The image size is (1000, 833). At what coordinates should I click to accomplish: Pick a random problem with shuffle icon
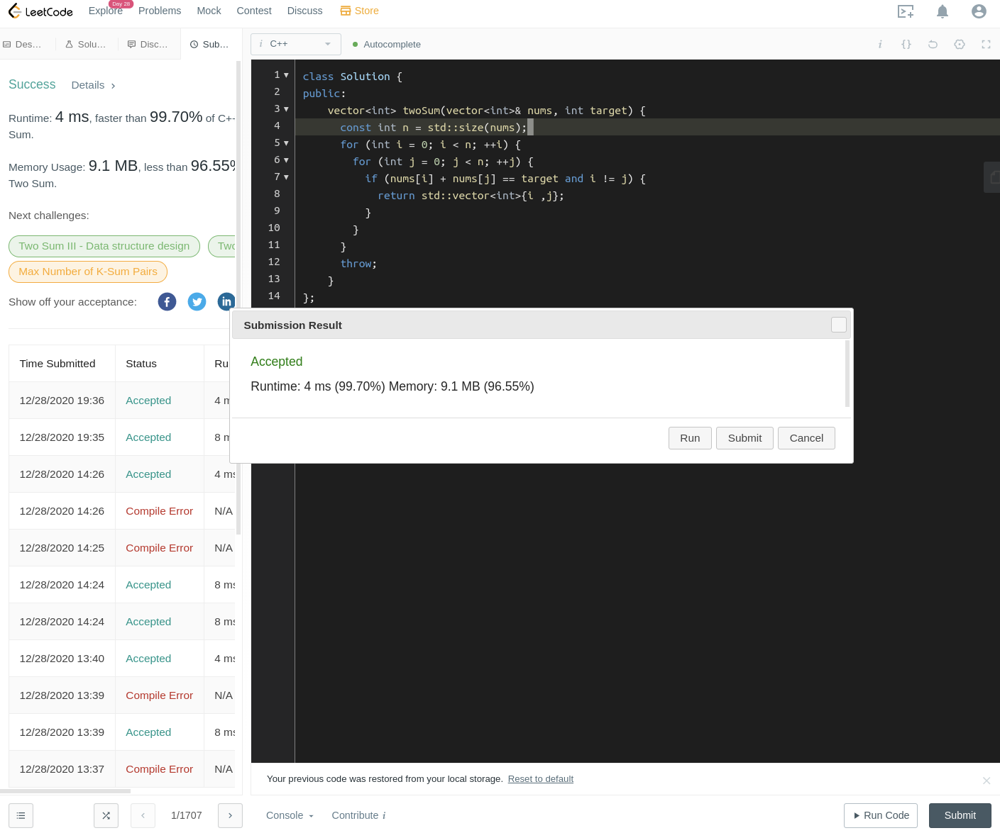click(106, 815)
